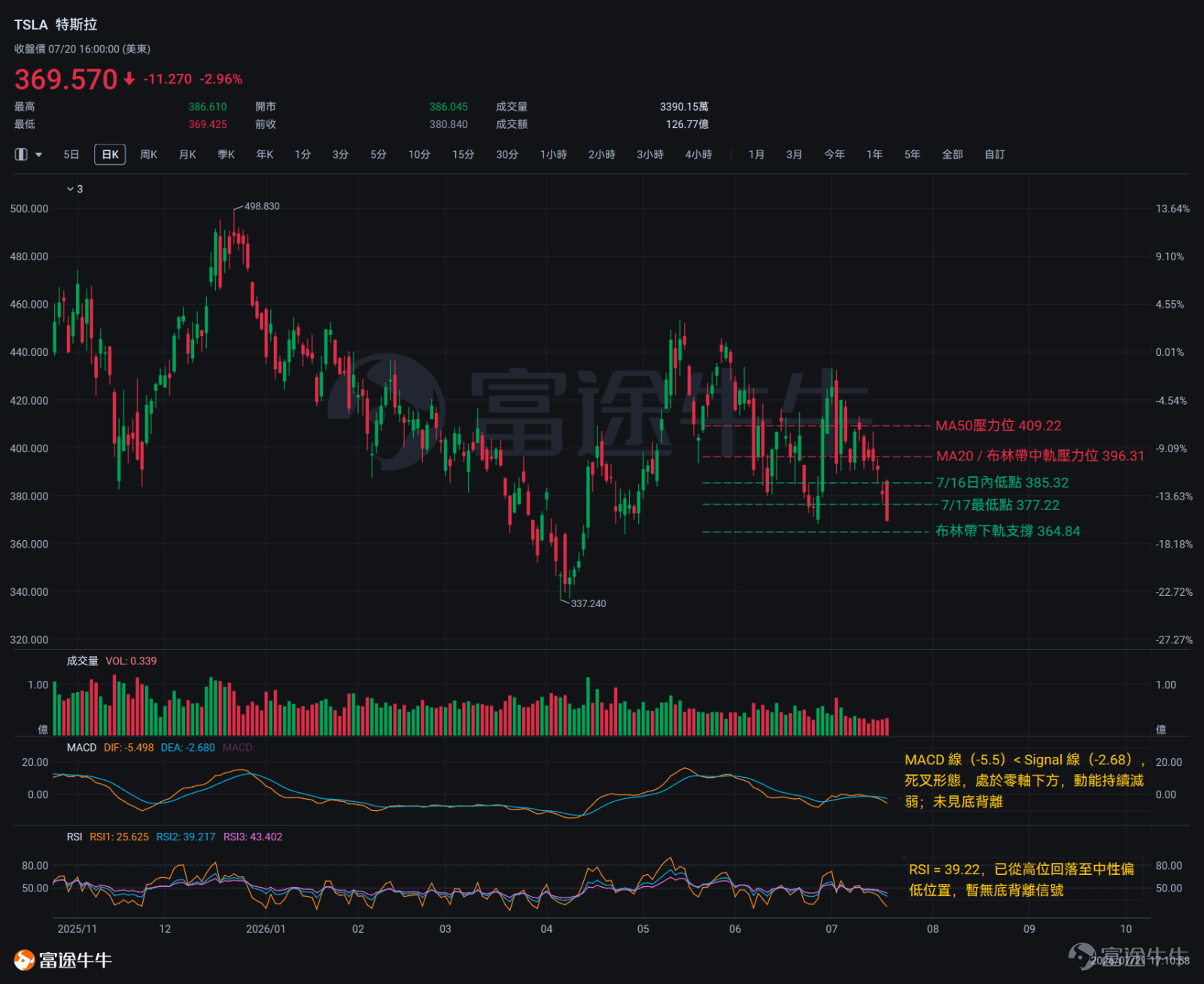This screenshot has width=1204, height=984.
Task: Switch to 年K yearly candlesticks
Action: (265, 154)
